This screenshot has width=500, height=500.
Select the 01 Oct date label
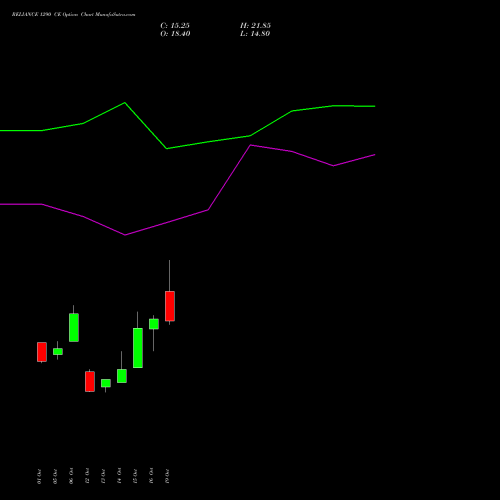[x=39, y=476]
